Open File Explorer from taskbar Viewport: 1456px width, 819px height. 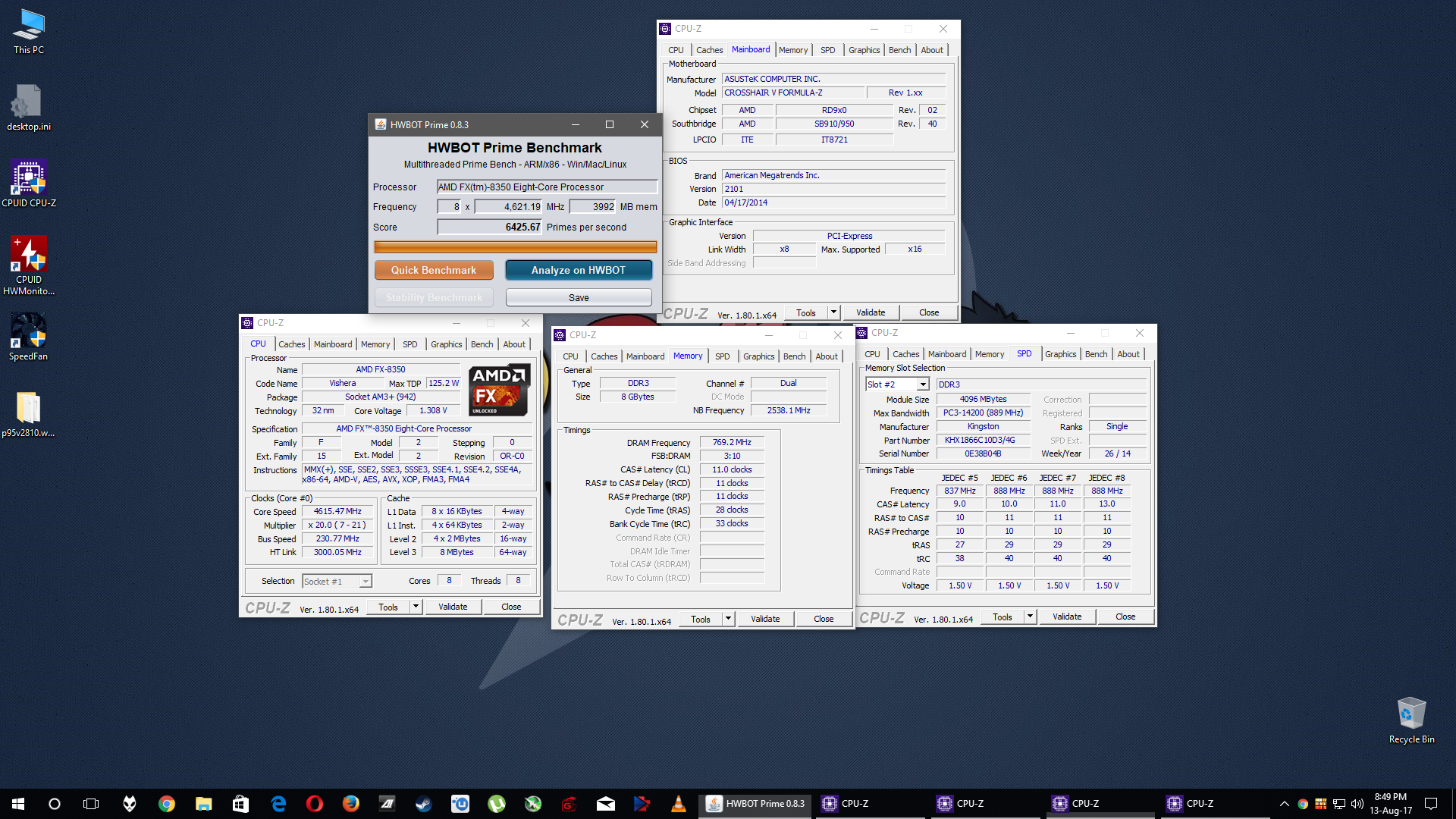(203, 804)
